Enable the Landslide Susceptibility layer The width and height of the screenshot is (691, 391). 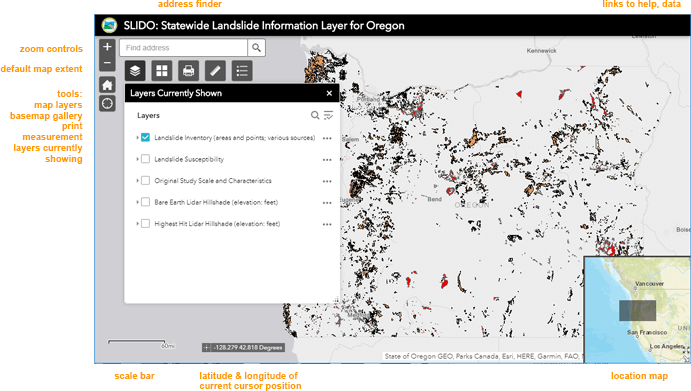tap(145, 159)
